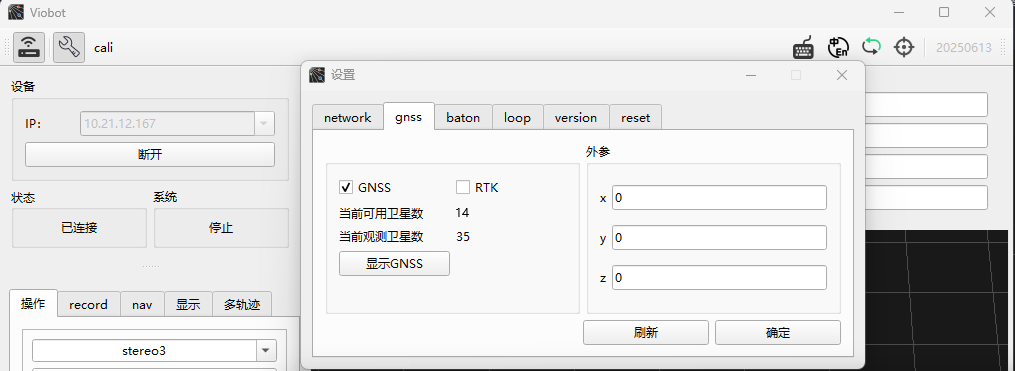Select the 操作 tab in main window
The width and height of the screenshot is (1015, 371).
pyautogui.click(x=34, y=303)
